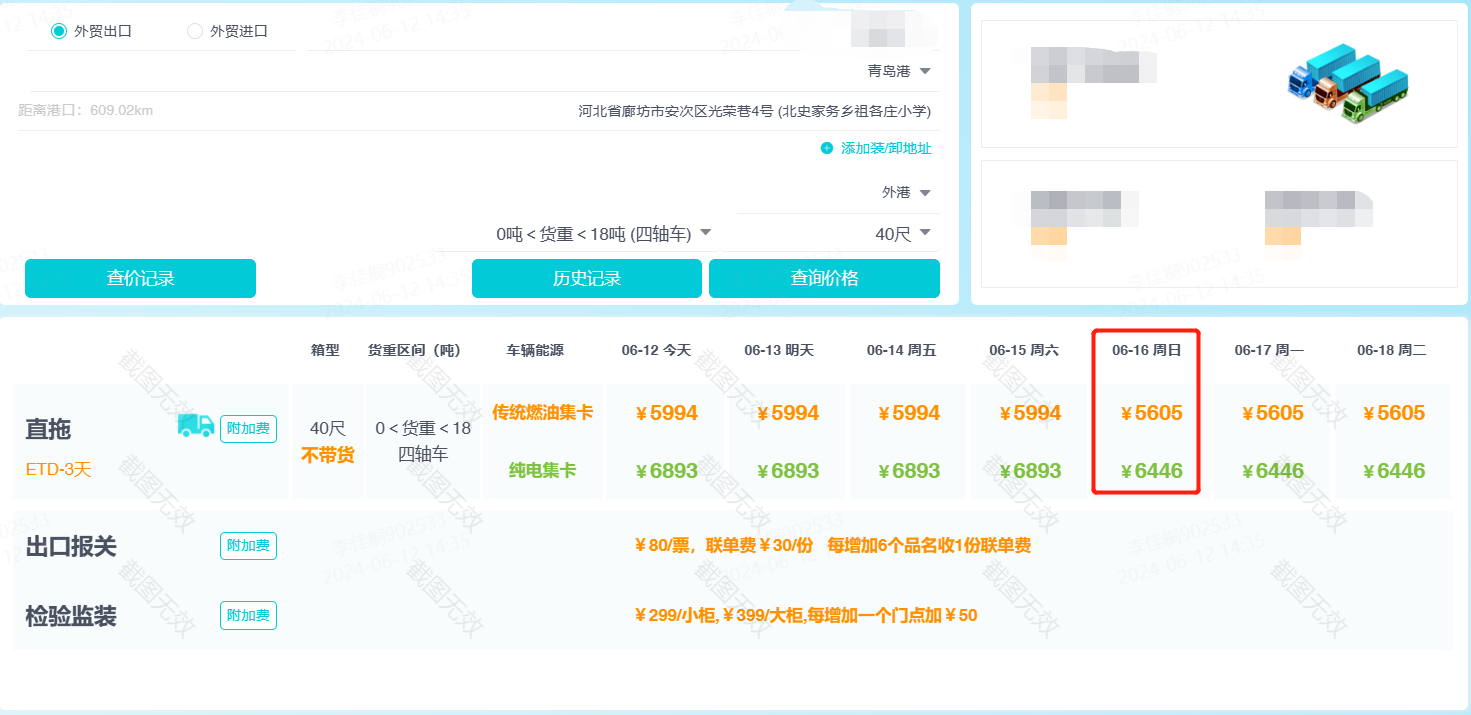Select the 06-16 周日 date column header
The height and width of the screenshot is (715, 1471).
click(x=1146, y=350)
